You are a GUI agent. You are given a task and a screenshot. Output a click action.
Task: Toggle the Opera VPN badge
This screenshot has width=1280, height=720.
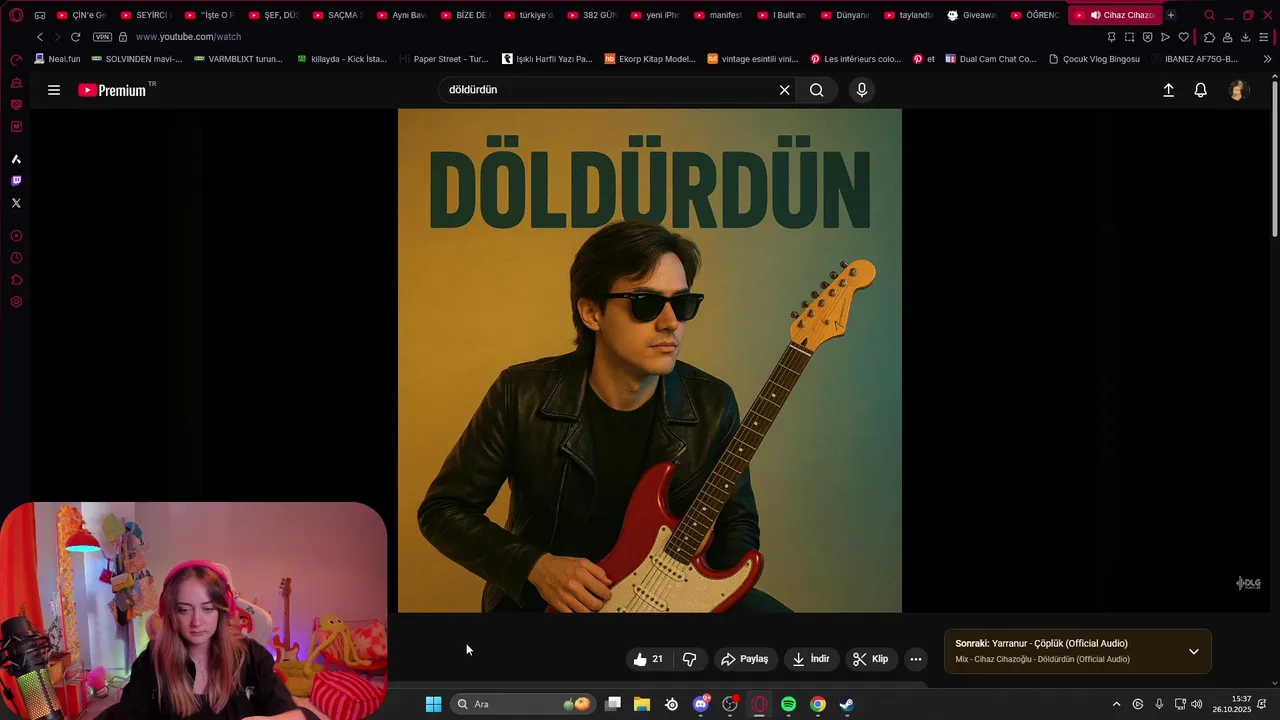tap(102, 37)
